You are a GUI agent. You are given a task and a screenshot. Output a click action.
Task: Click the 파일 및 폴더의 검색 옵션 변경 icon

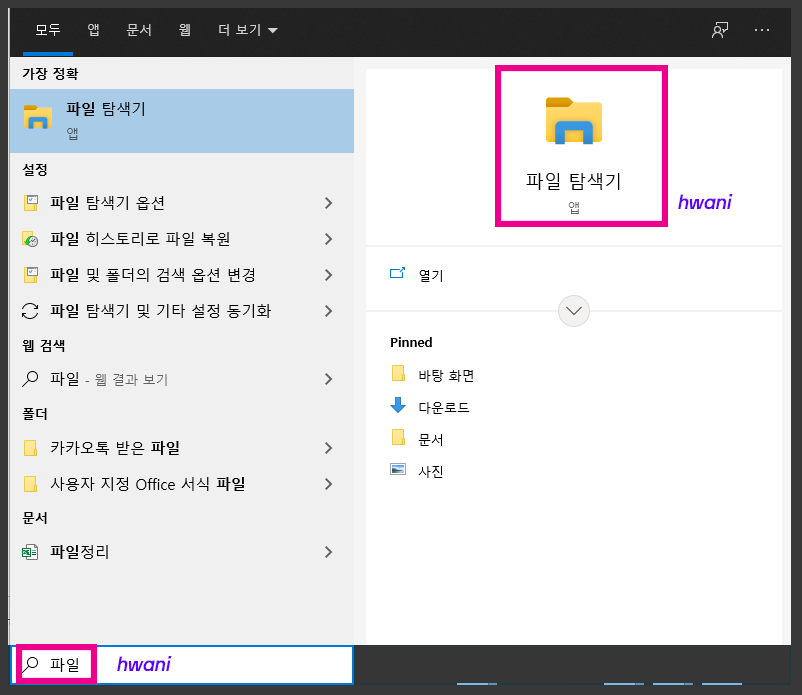coord(31,275)
